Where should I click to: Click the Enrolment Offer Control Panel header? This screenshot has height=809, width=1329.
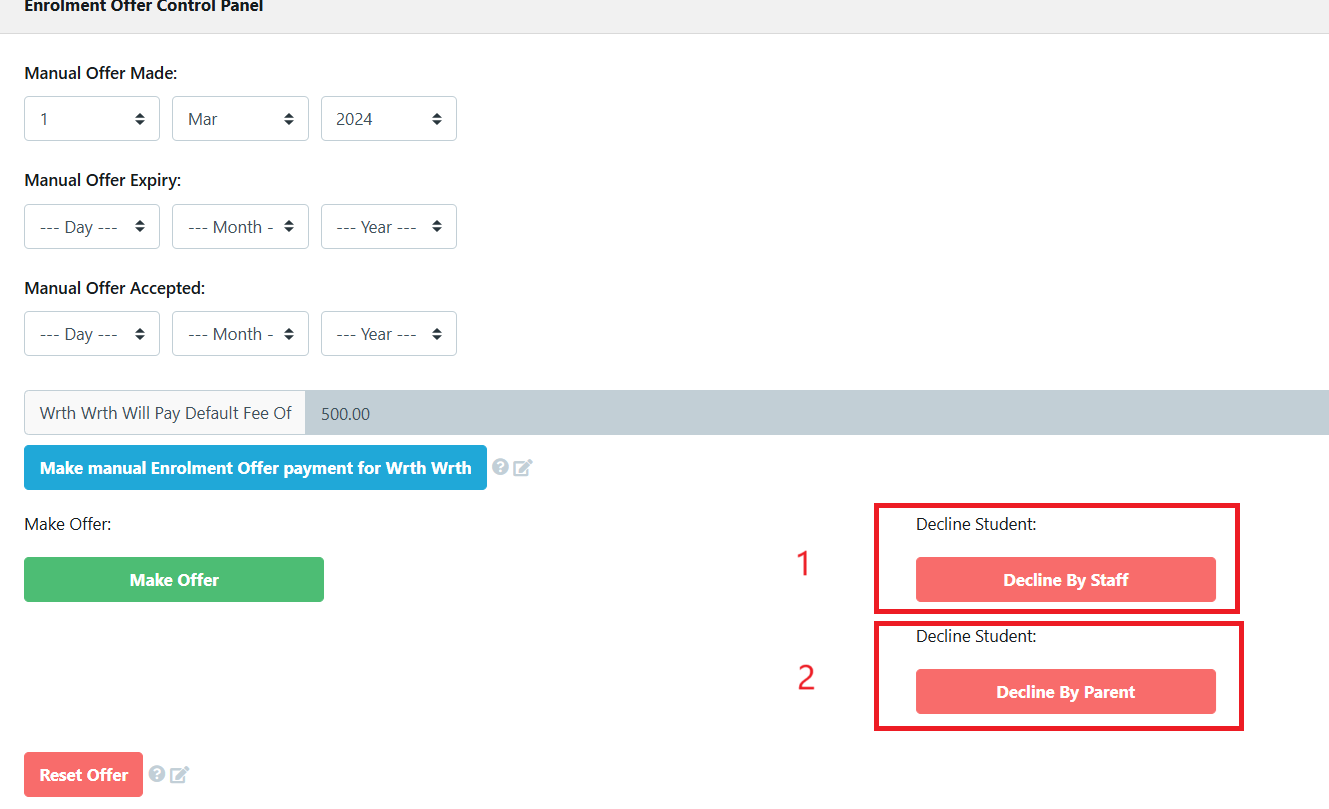pyautogui.click(x=143, y=7)
